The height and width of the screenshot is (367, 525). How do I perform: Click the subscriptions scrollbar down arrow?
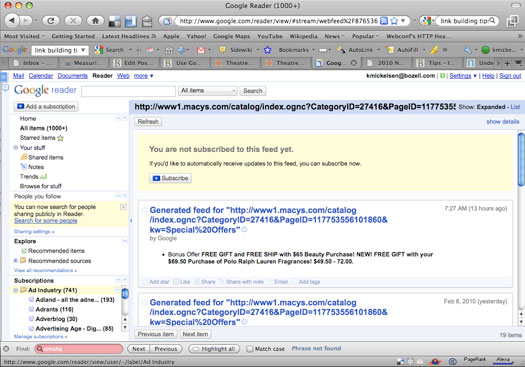tap(125, 328)
